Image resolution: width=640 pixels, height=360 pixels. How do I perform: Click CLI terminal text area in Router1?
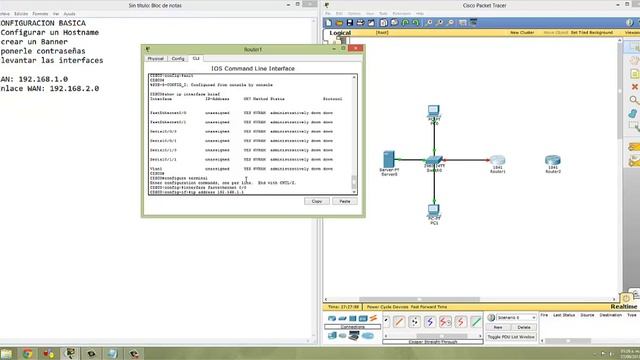(250, 134)
